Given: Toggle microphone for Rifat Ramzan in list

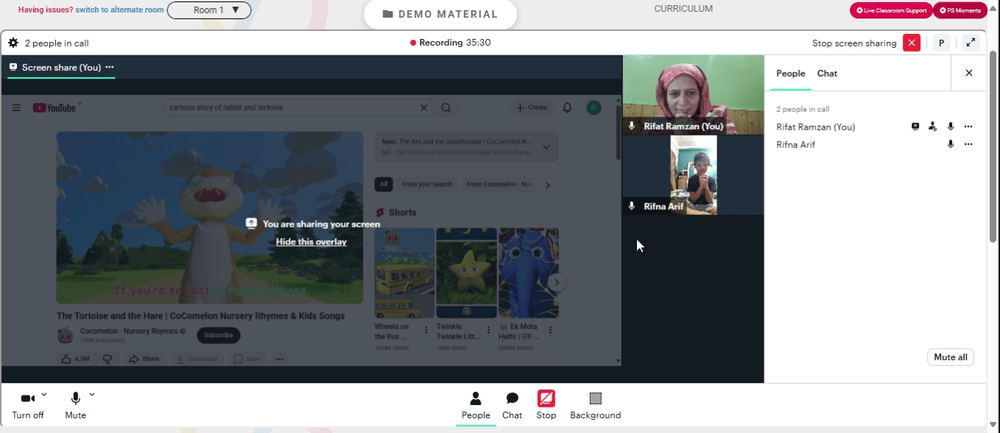Looking at the screenshot, I should point(950,126).
